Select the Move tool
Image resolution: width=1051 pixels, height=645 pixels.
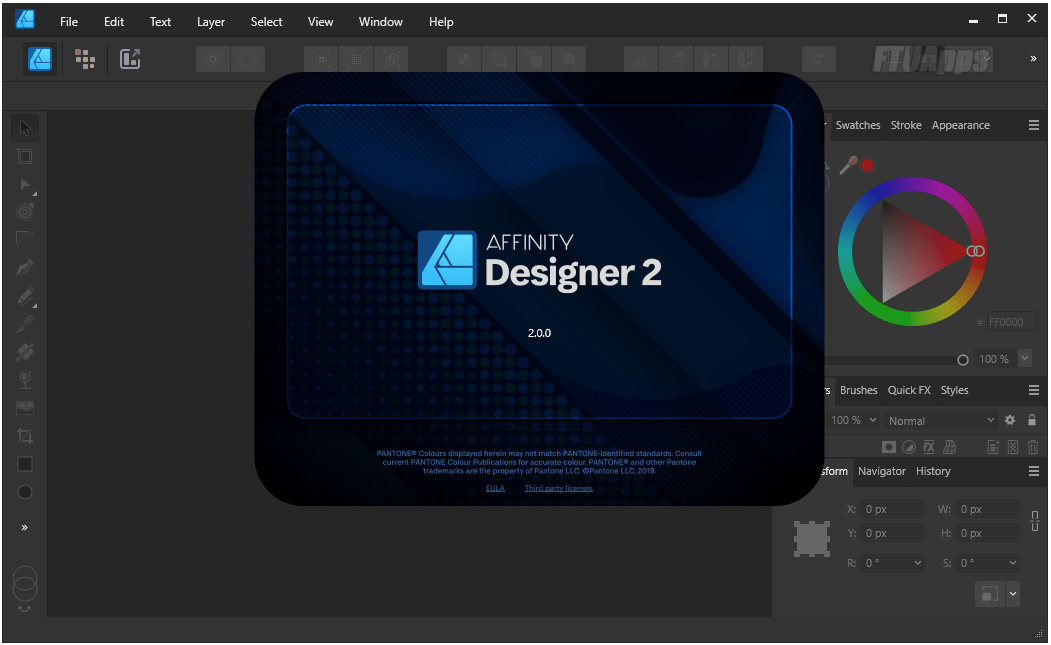click(25, 127)
